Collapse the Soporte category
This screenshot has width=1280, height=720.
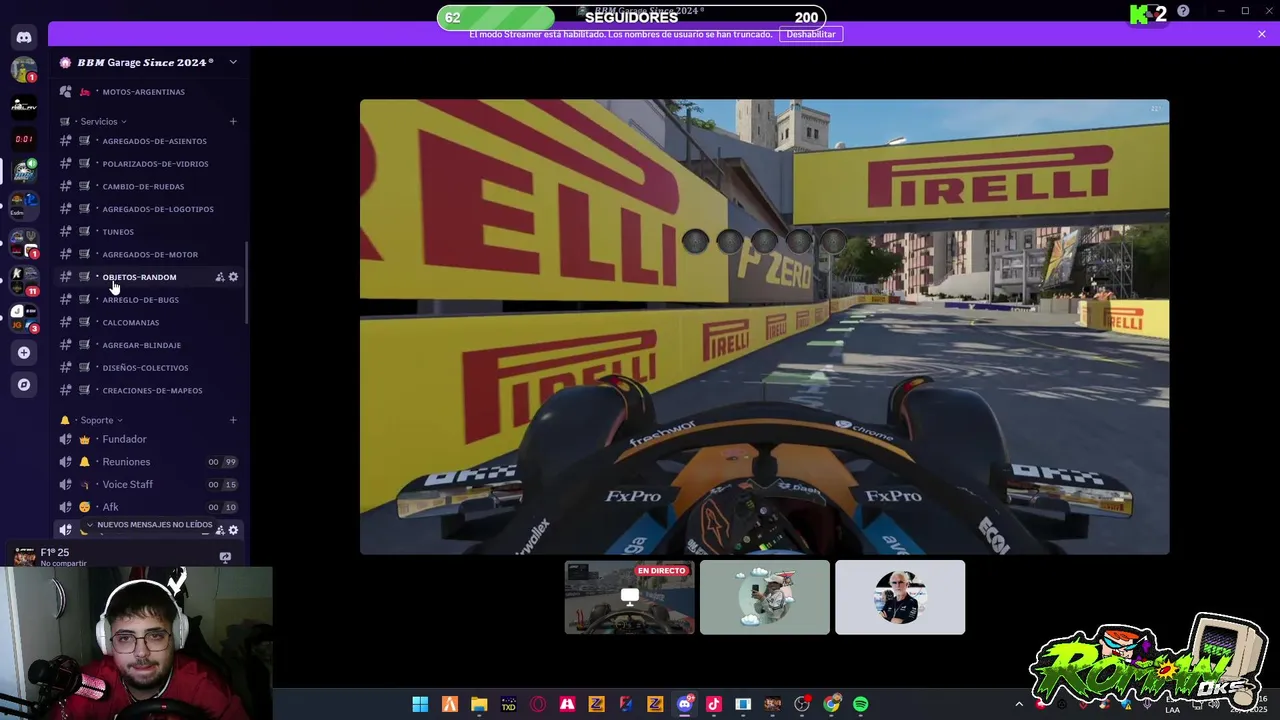coord(101,420)
